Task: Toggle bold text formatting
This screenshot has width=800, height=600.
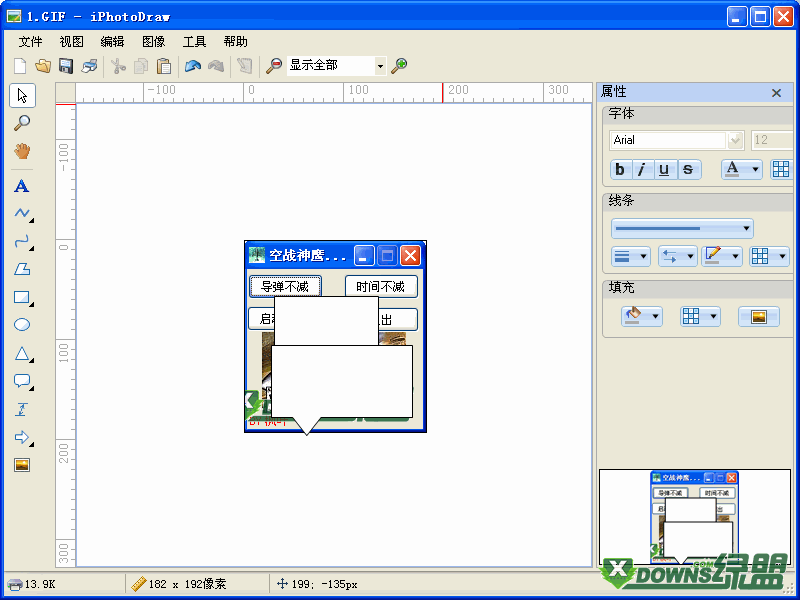Action: pyautogui.click(x=620, y=170)
